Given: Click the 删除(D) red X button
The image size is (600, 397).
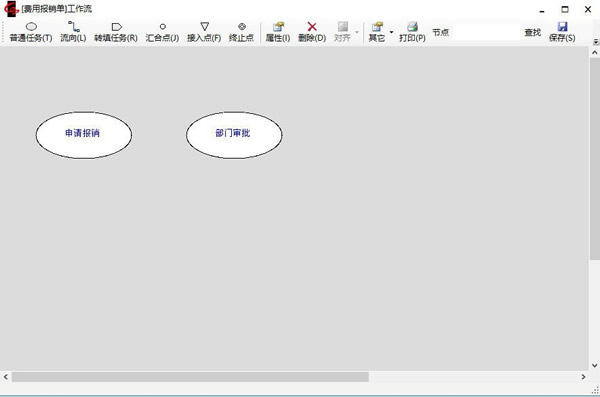Looking at the screenshot, I should pos(312,32).
